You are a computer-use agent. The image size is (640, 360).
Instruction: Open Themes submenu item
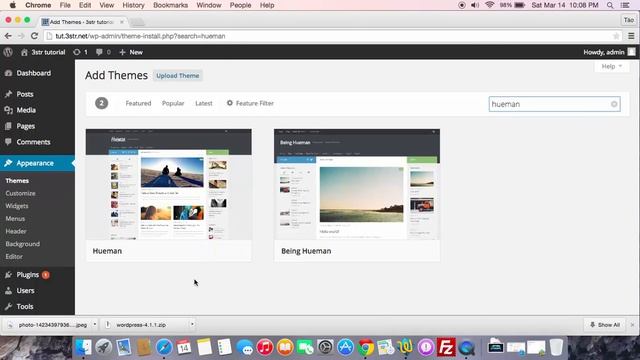coord(17,180)
